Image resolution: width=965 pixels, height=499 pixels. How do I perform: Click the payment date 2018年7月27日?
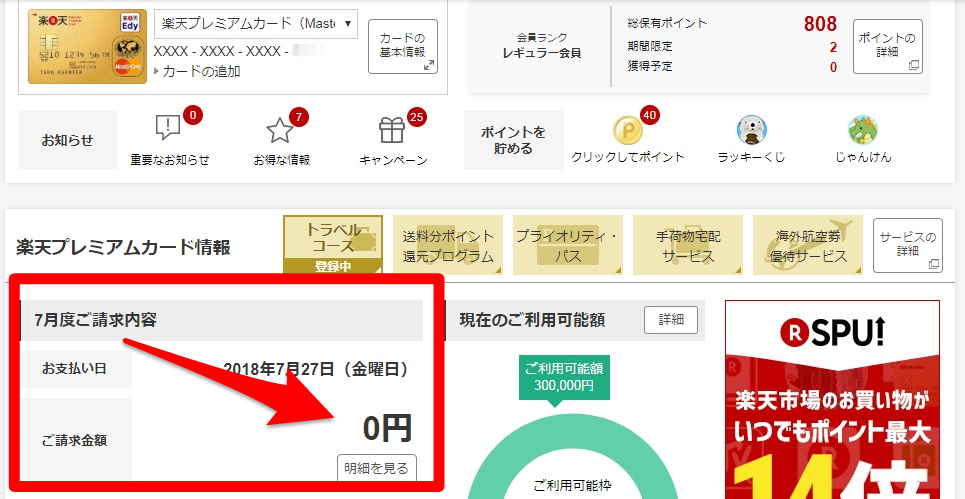click(x=316, y=369)
